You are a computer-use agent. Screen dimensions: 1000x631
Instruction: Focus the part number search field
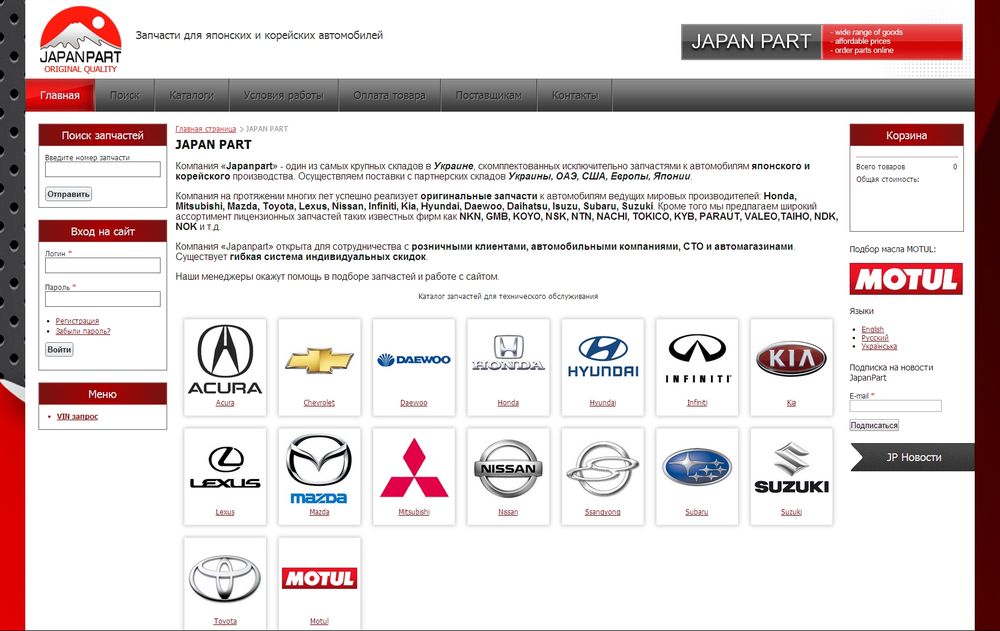[103, 169]
